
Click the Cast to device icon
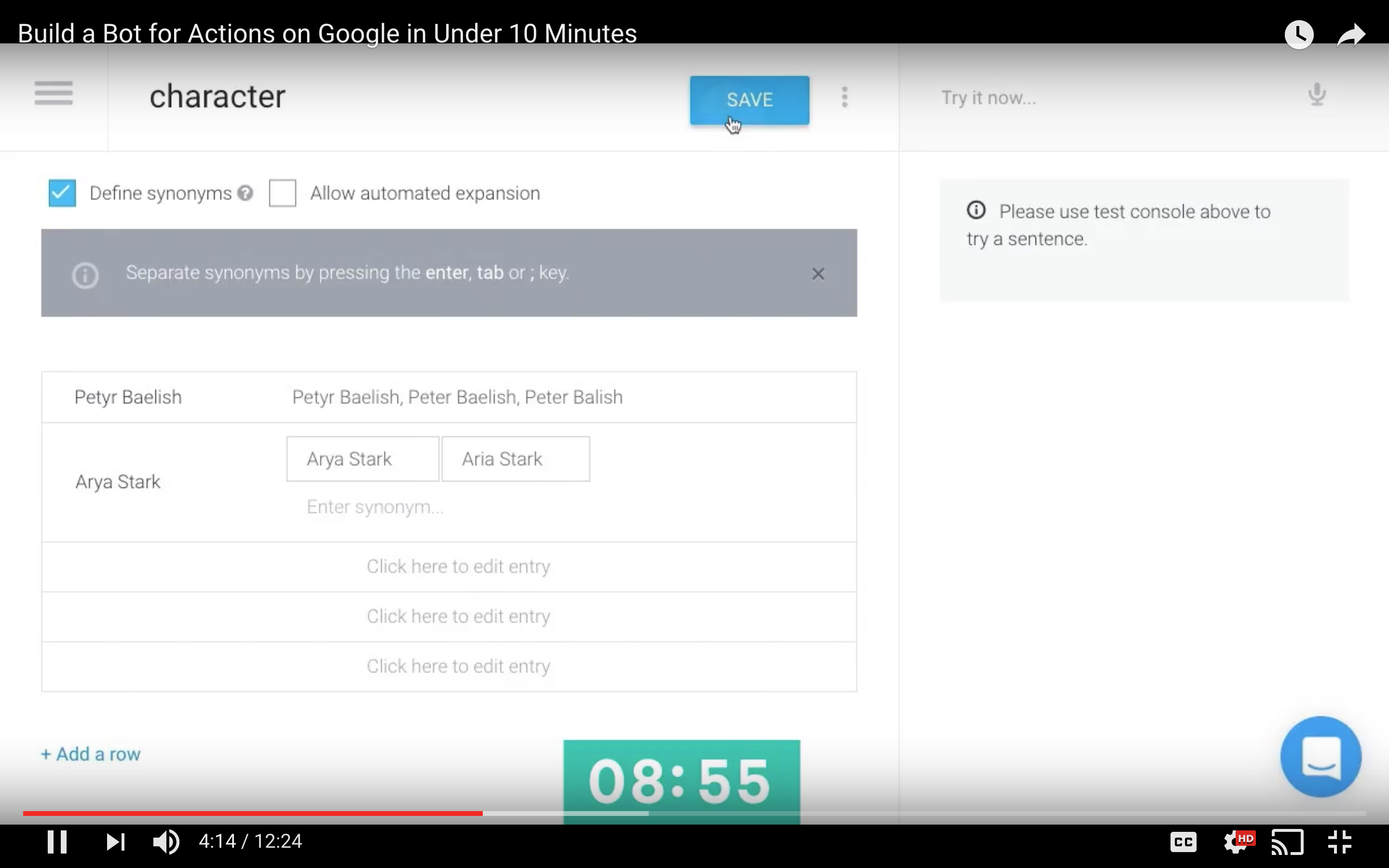point(1287,842)
